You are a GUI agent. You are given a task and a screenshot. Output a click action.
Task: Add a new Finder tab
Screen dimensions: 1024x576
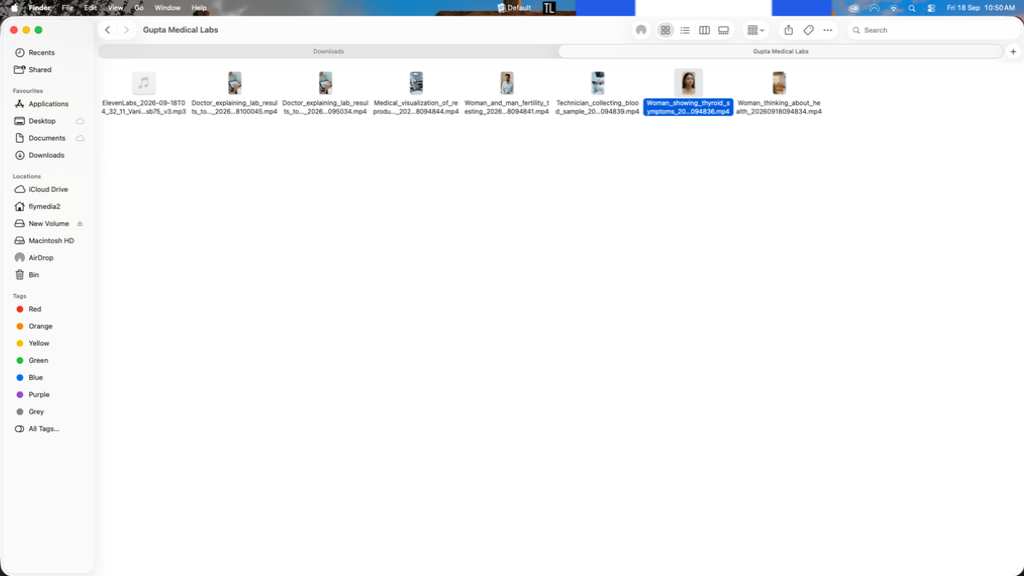click(1013, 52)
